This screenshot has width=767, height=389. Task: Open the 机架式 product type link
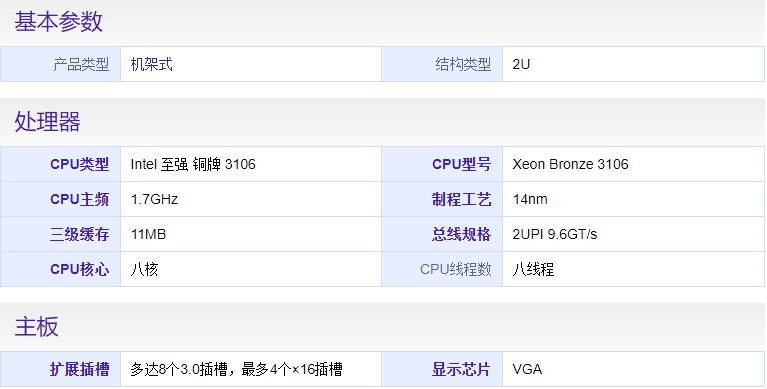pos(151,64)
